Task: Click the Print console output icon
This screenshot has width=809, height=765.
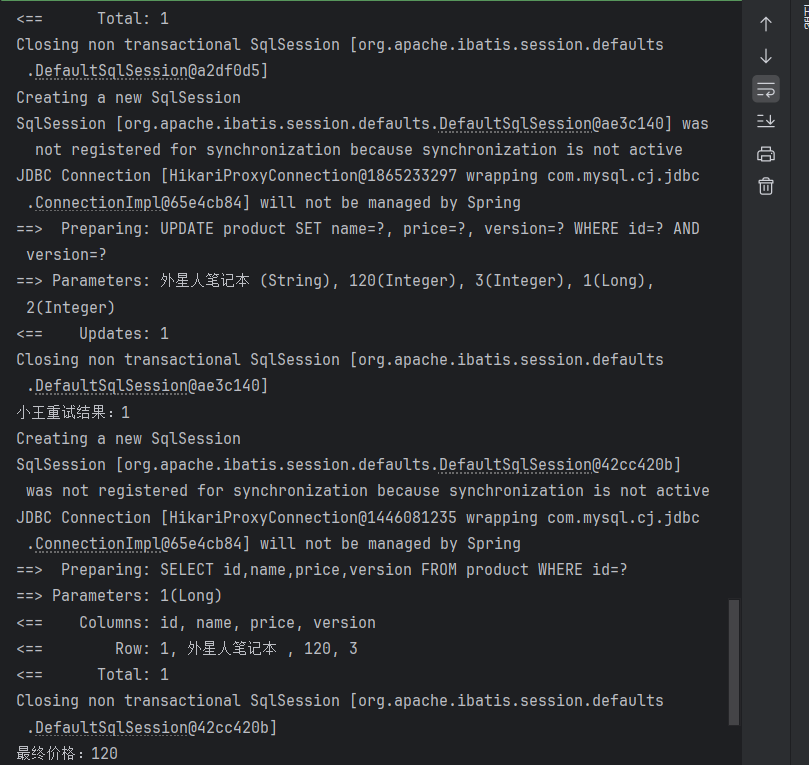Action: click(x=766, y=154)
